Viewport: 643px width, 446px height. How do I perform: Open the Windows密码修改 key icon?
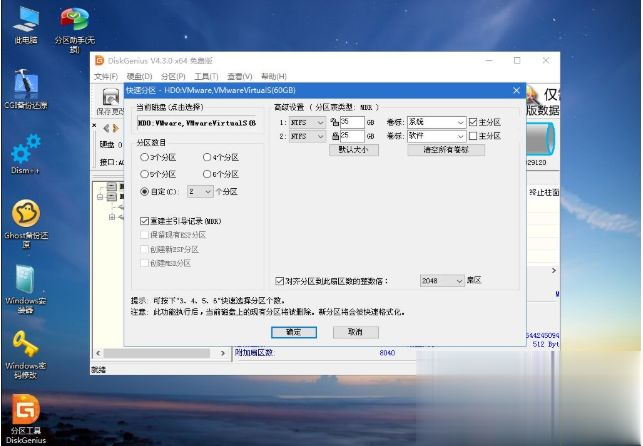click(x=25, y=355)
